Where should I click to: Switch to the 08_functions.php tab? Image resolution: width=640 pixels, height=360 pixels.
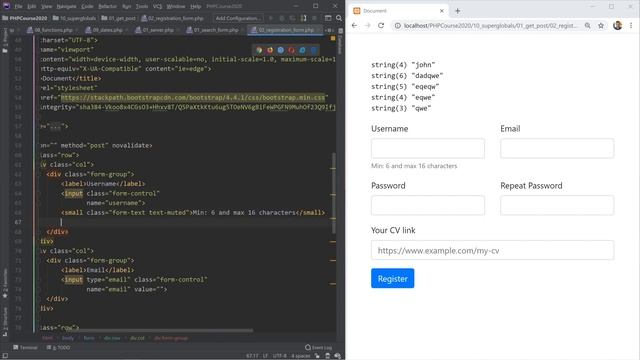53,30
